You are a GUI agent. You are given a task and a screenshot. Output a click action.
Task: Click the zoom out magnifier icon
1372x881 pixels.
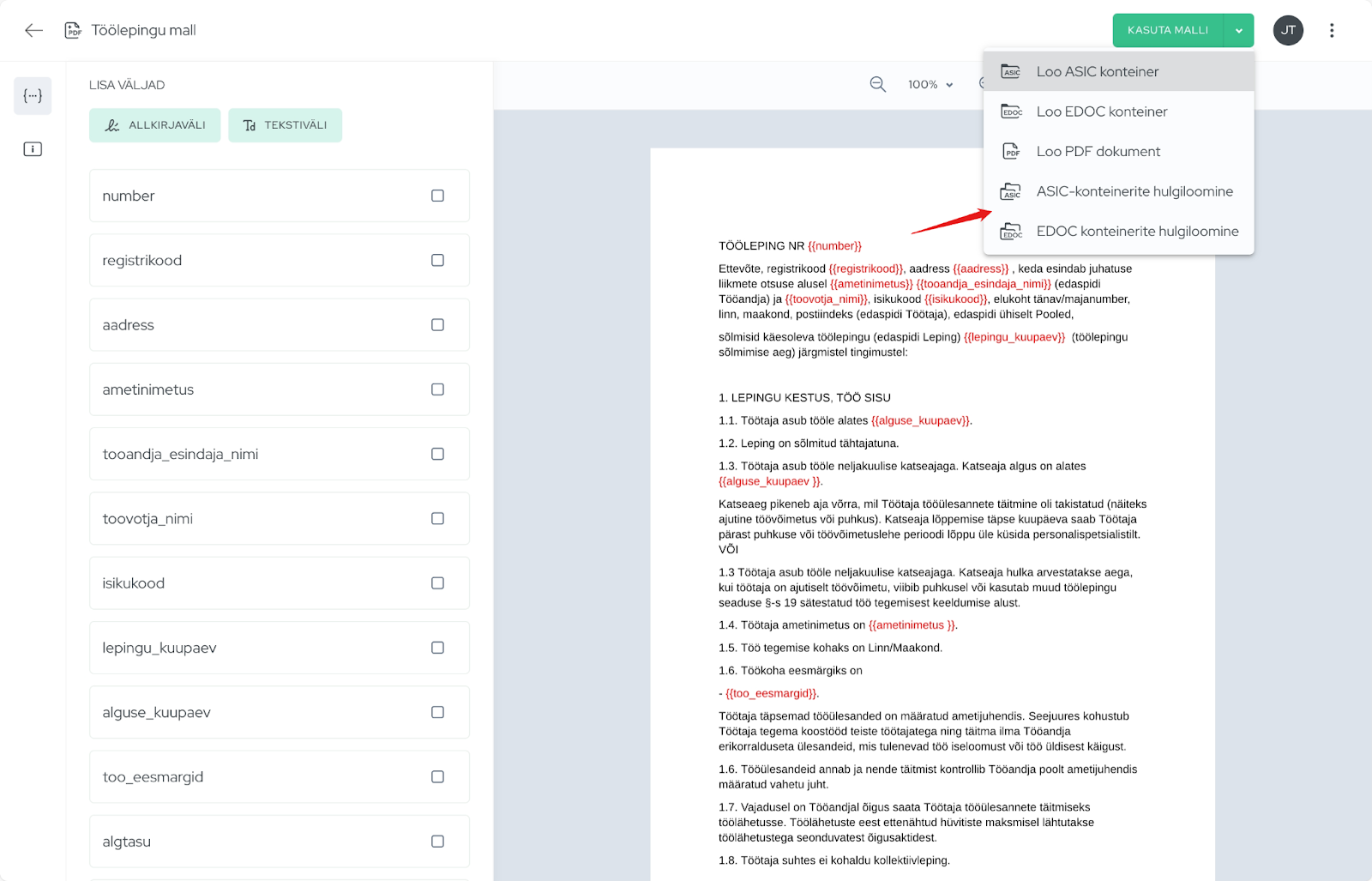(877, 84)
